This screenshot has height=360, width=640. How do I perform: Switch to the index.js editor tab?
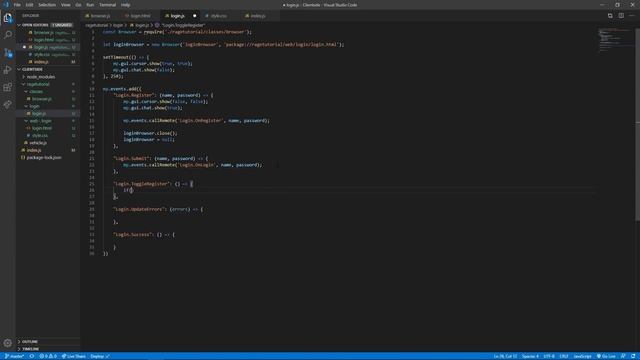coord(258,16)
